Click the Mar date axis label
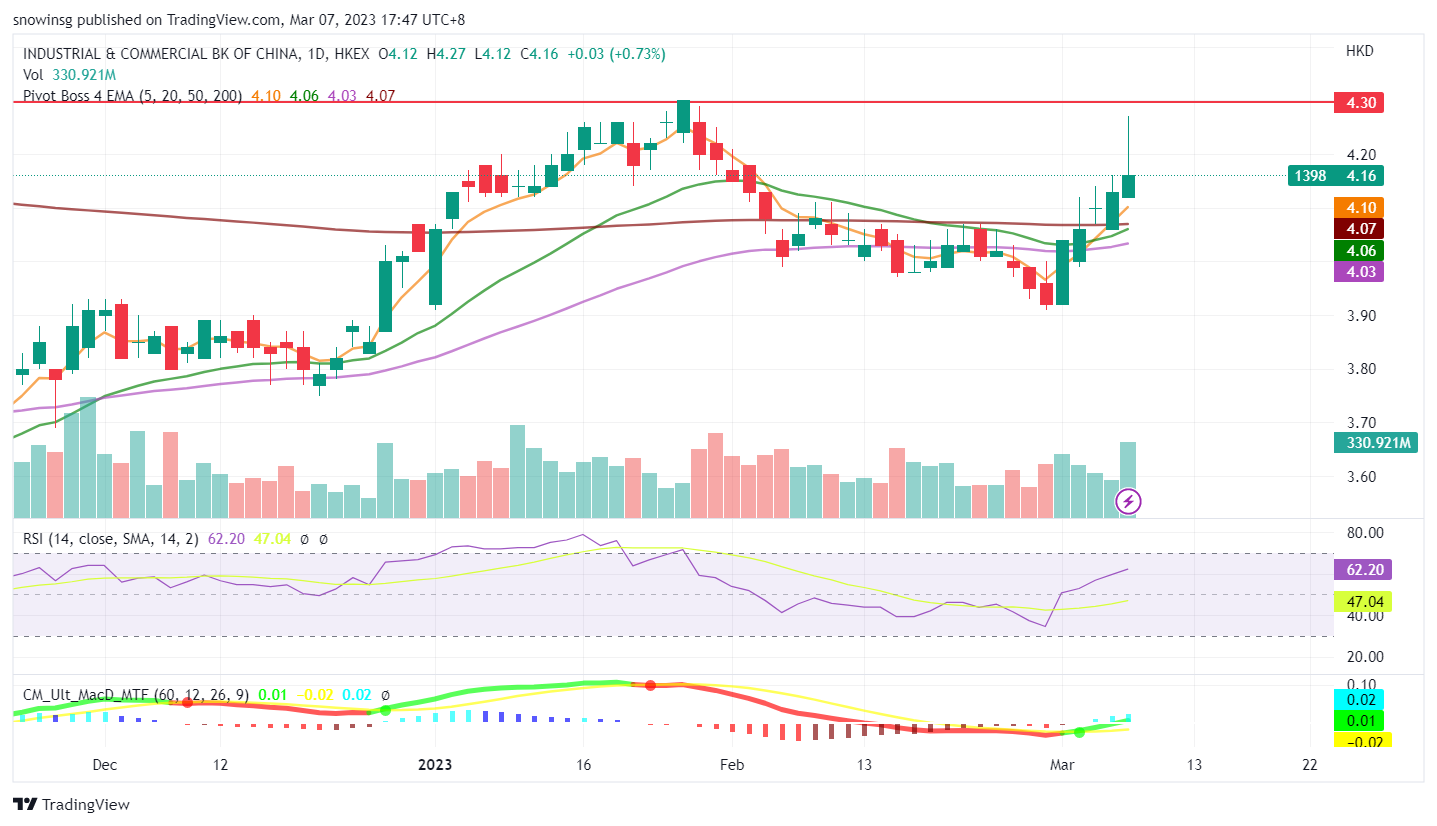Viewport: 1437px width, 826px height. tap(1063, 765)
